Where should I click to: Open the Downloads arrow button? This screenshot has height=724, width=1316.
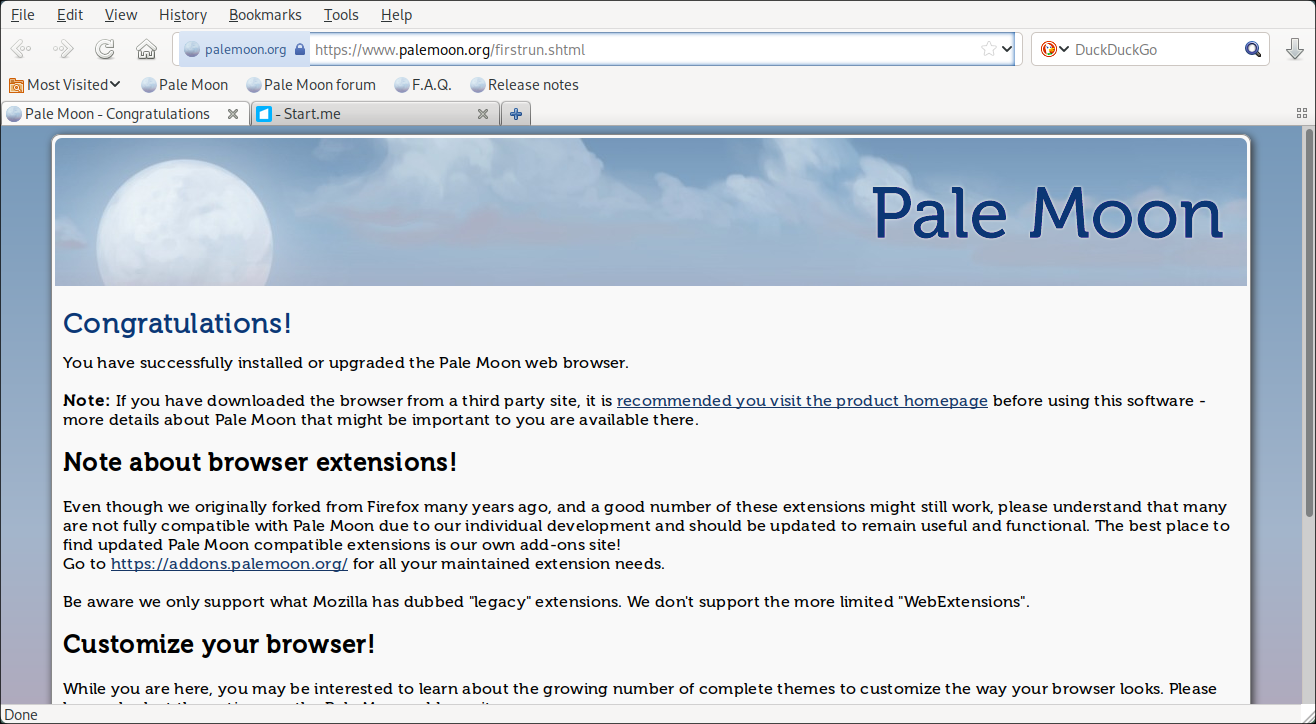tap(1294, 49)
